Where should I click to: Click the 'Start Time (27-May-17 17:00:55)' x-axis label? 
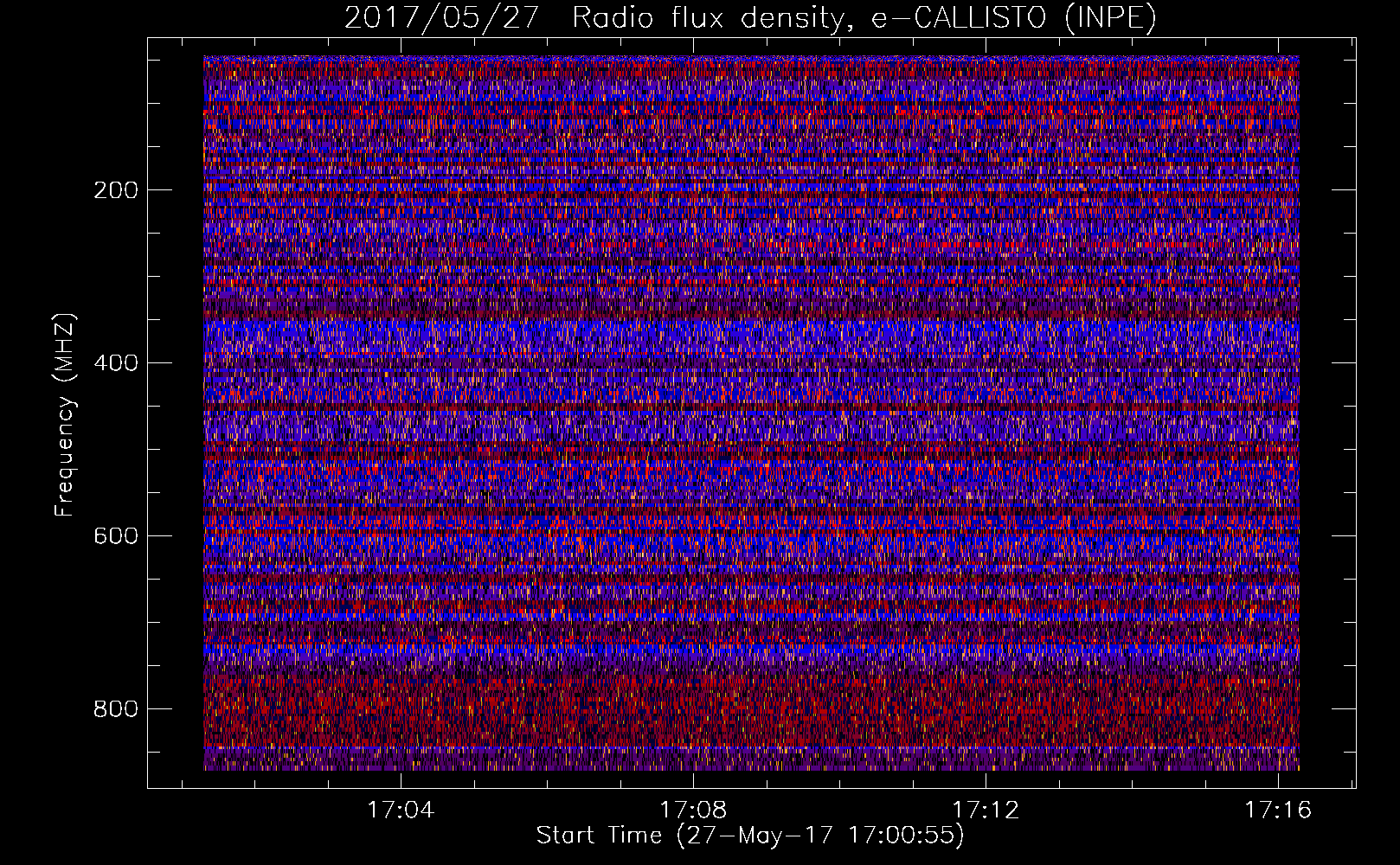[x=750, y=836]
